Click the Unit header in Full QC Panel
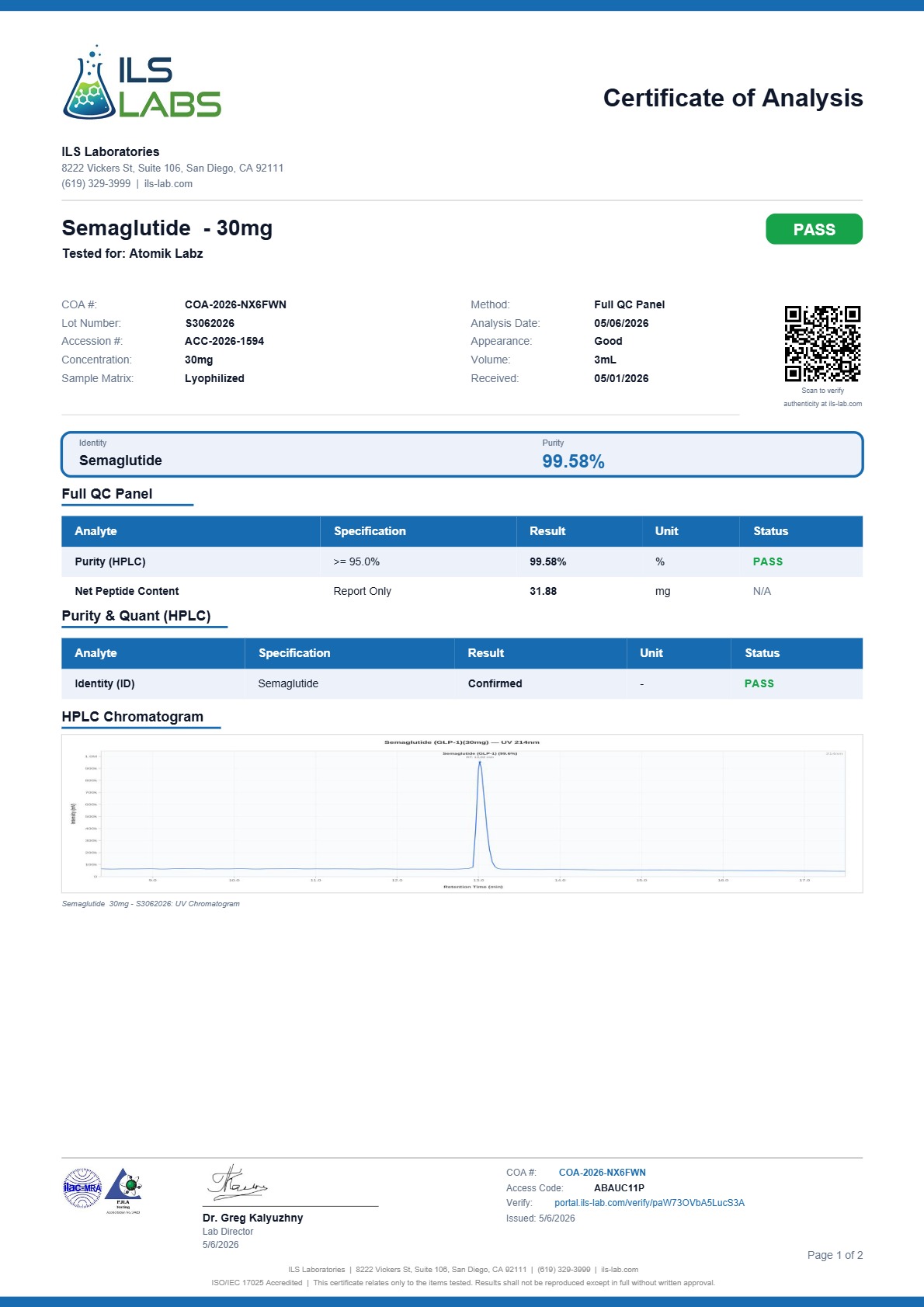The image size is (924, 1307). (666, 531)
